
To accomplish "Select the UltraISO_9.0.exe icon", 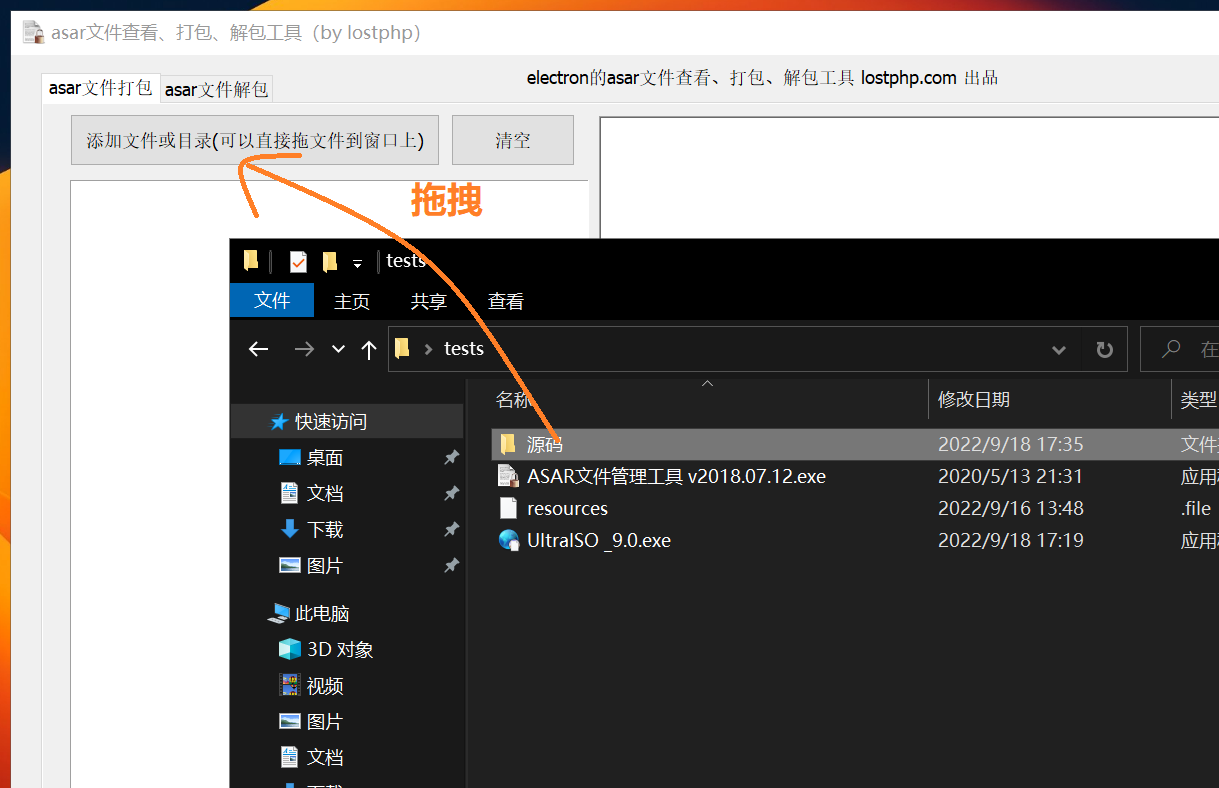I will (509, 540).
